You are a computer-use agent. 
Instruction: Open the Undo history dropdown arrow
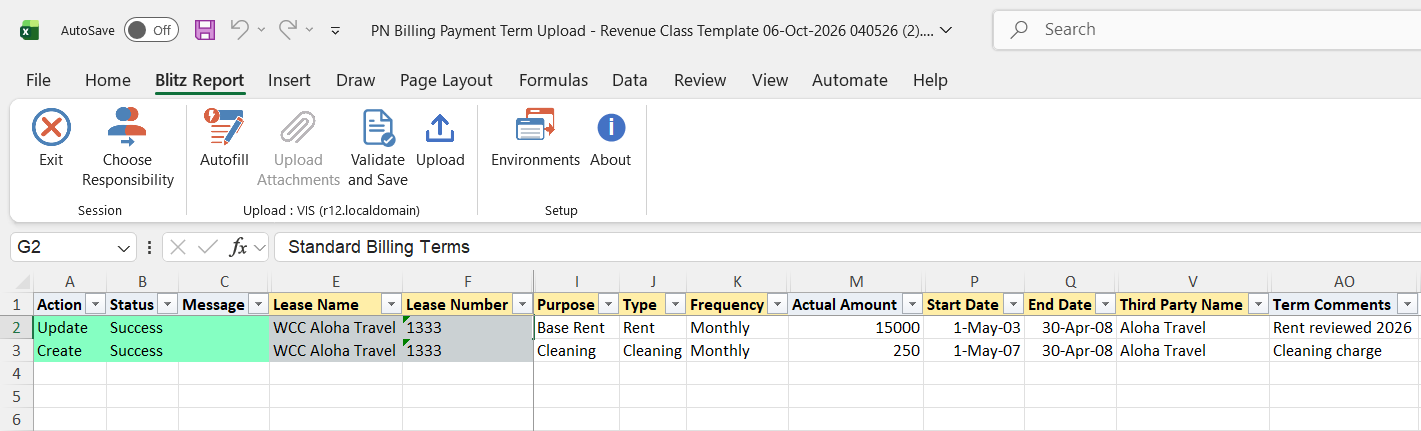pos(261,30)
